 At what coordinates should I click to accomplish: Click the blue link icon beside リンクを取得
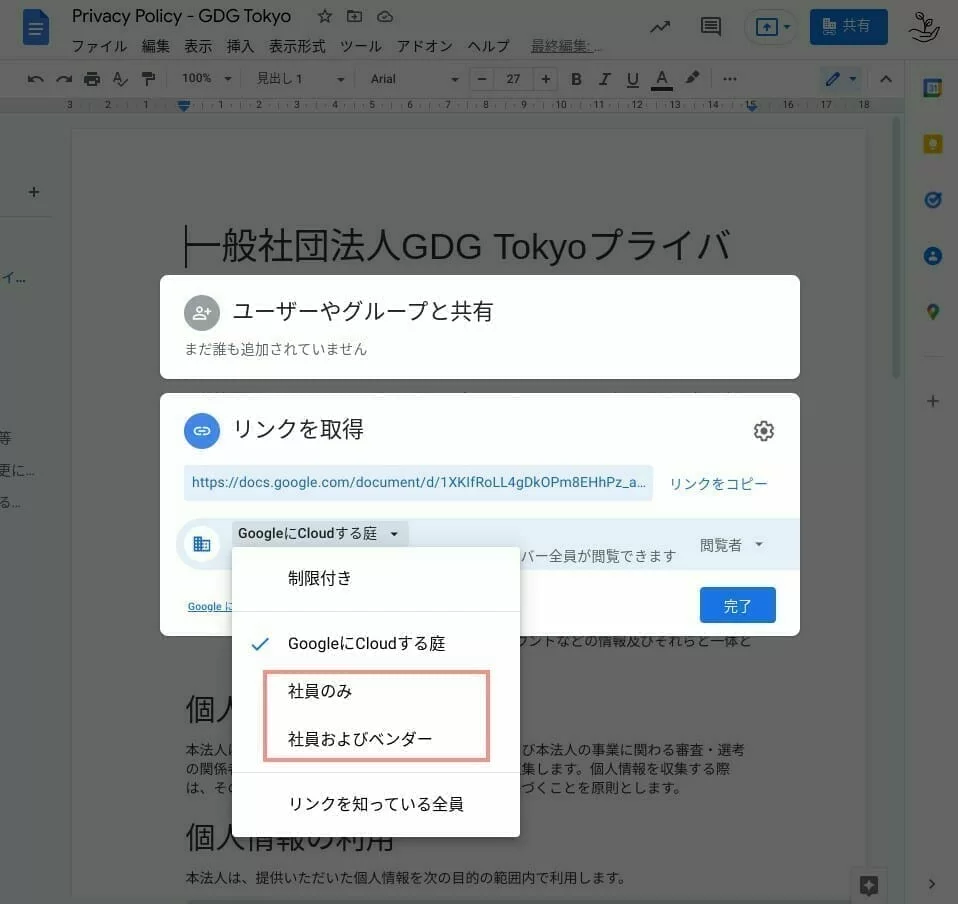pos(202,431)
